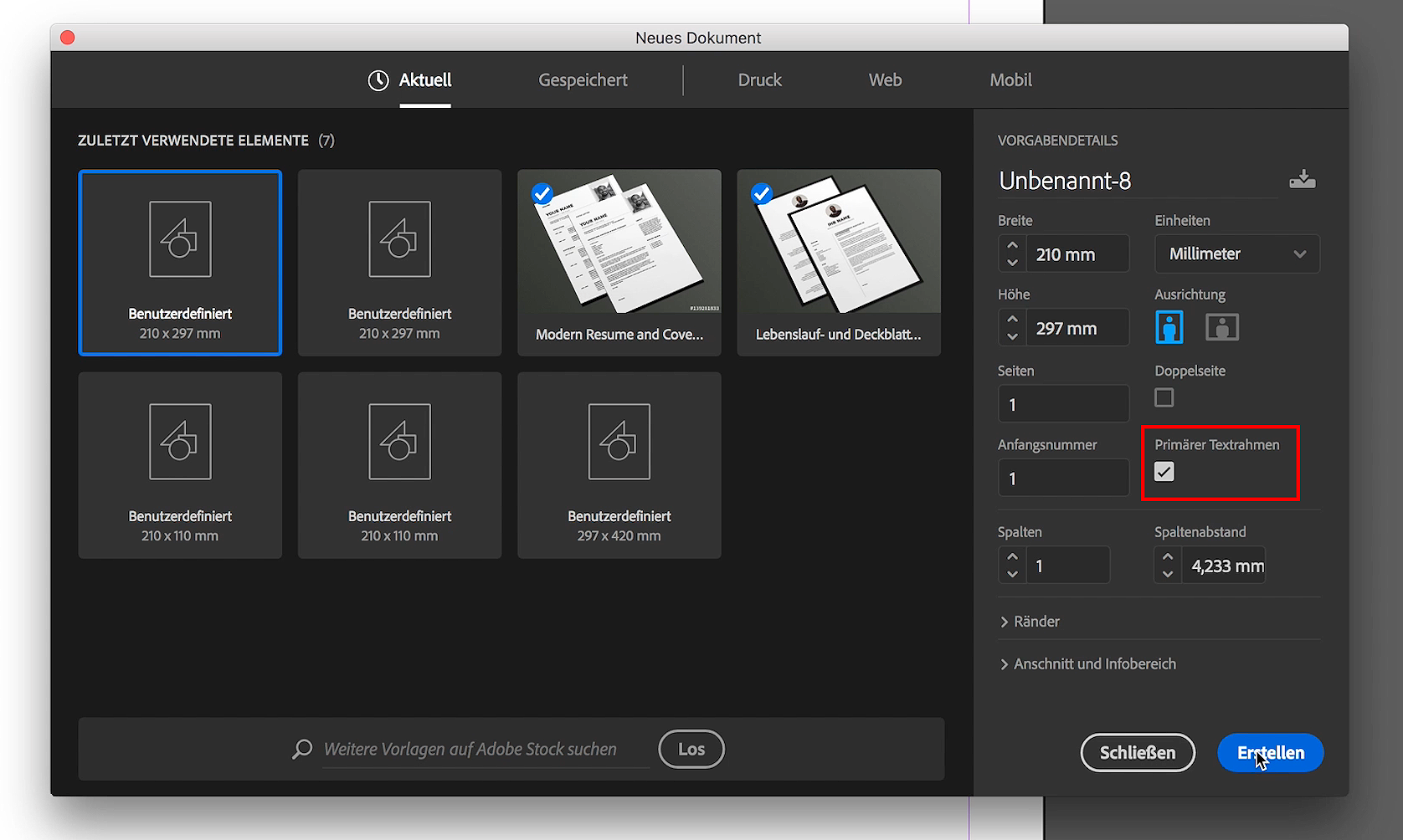
Task: Select the portrait orientation icon
Action: (1169, 327)
